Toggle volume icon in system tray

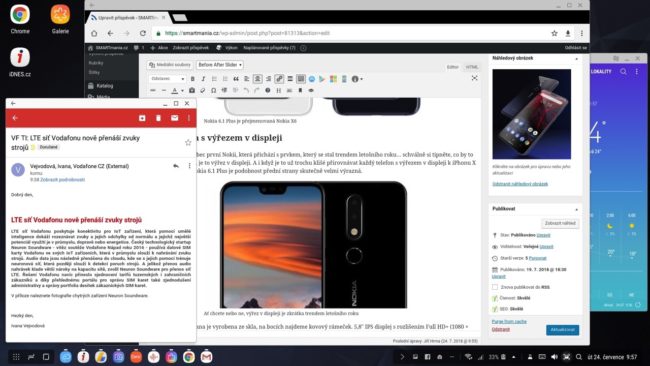coord(554,356)
